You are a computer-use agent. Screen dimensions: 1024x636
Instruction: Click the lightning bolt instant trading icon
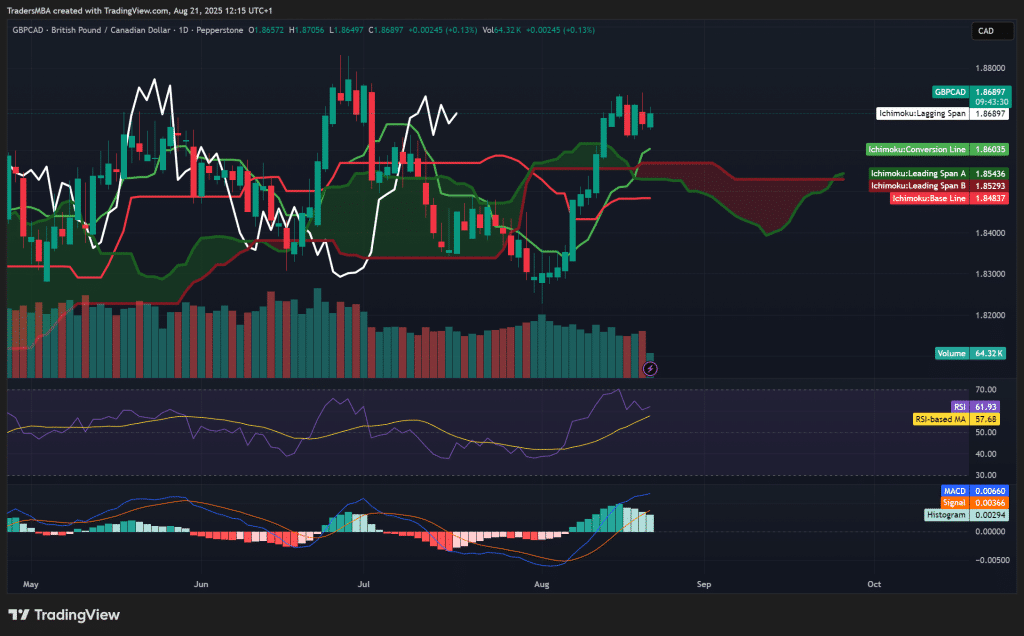click(x=651, y=369)
